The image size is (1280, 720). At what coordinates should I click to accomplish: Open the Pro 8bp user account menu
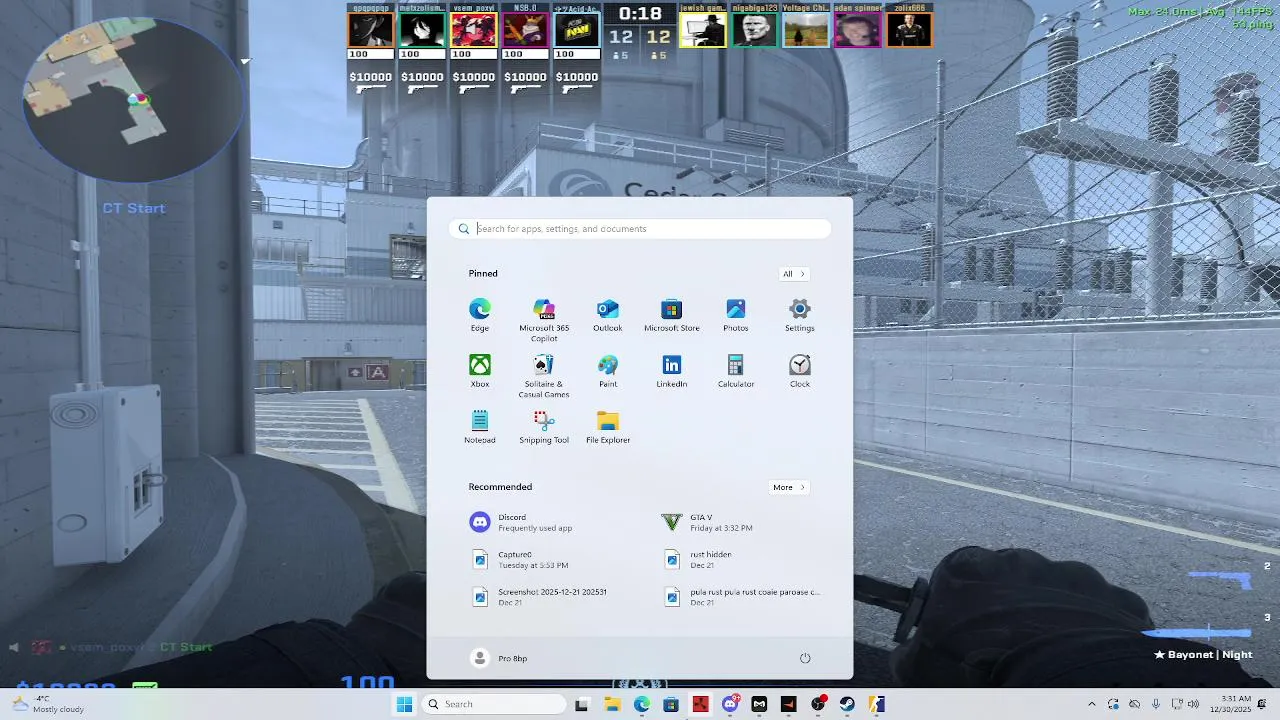click(x=499, y=658)
